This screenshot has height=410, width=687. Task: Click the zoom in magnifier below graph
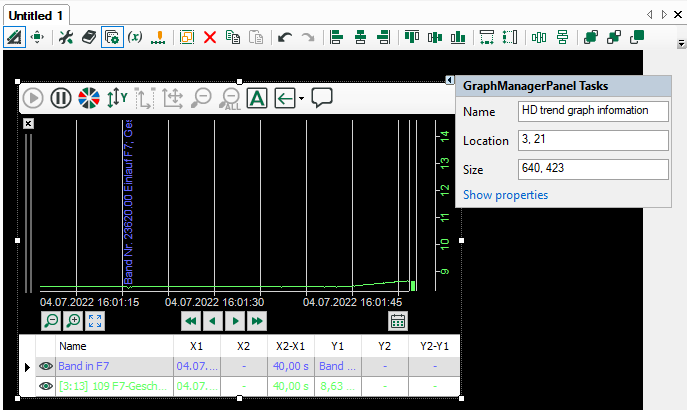(x=73, y=321)
